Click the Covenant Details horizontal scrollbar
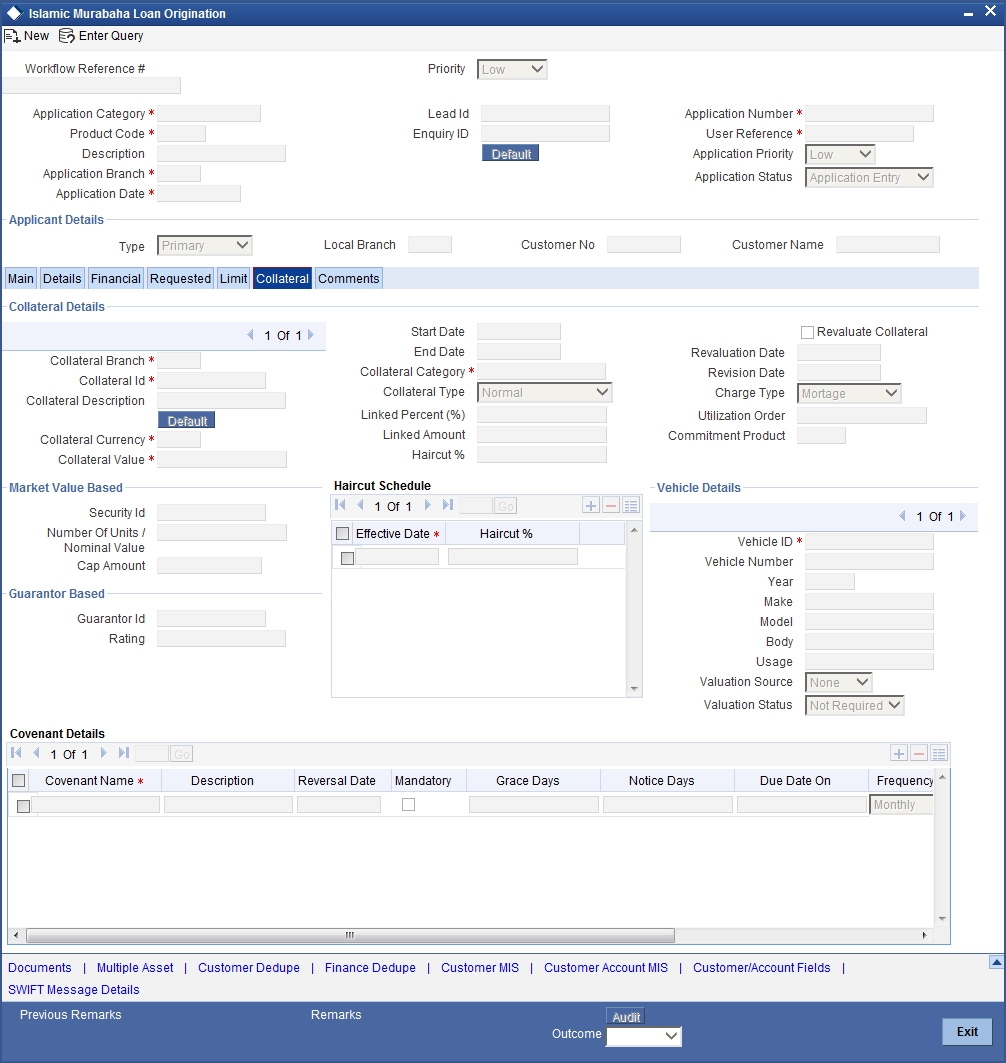 click(x=350, y=936)
